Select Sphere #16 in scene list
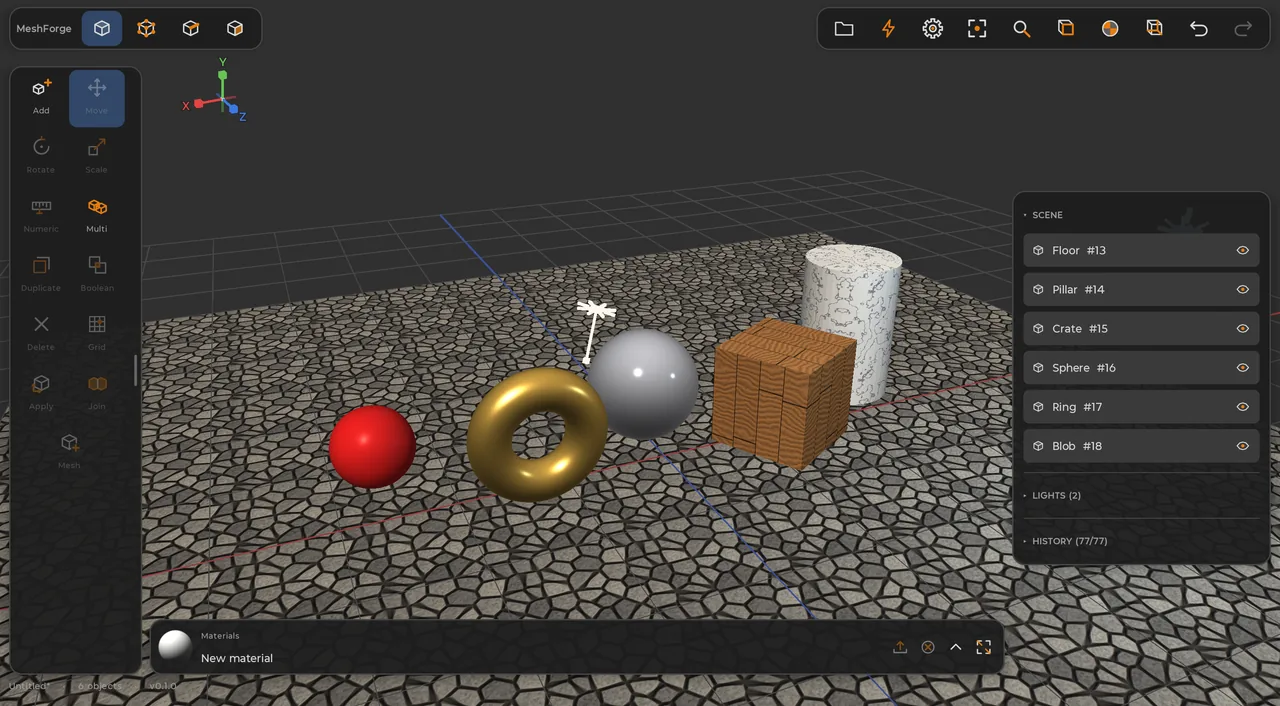 [x=1141, y=368]
